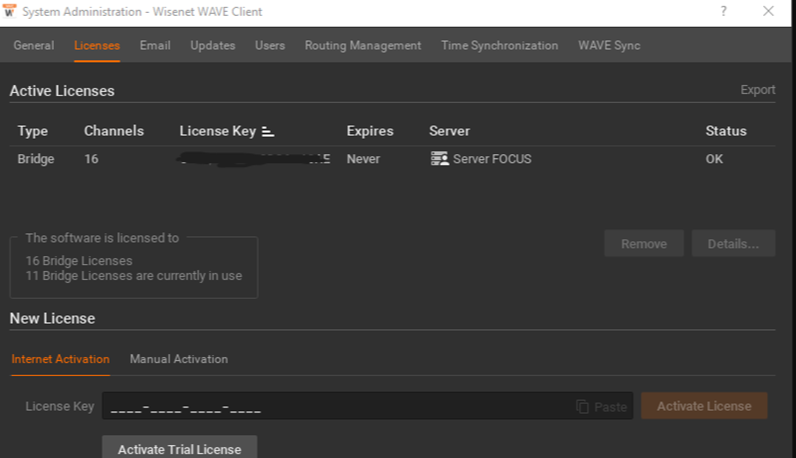Click the Server FOCUS text
The width and height of the screenshot is (796, 458).
pos(492,159)
